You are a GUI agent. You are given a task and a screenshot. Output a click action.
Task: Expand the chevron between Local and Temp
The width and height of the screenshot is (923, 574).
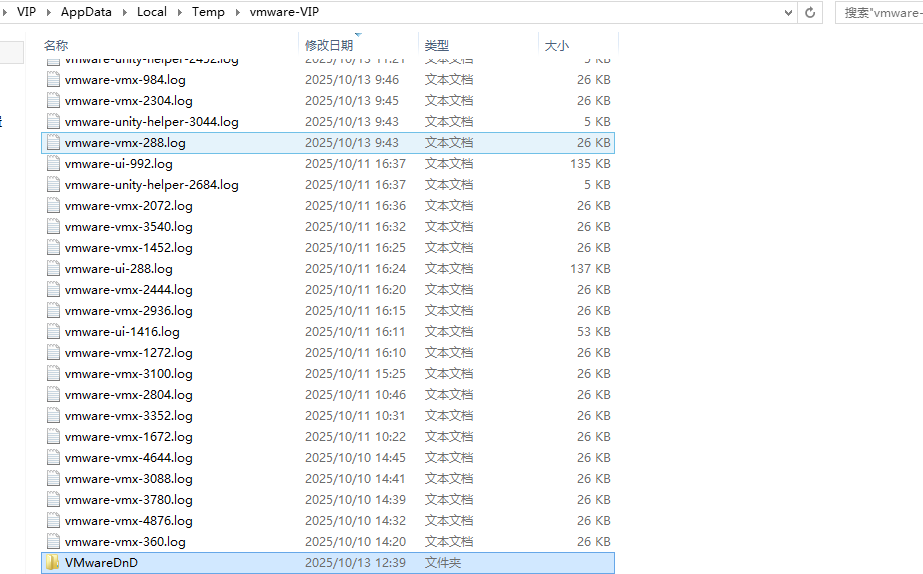tap(180, 12)
